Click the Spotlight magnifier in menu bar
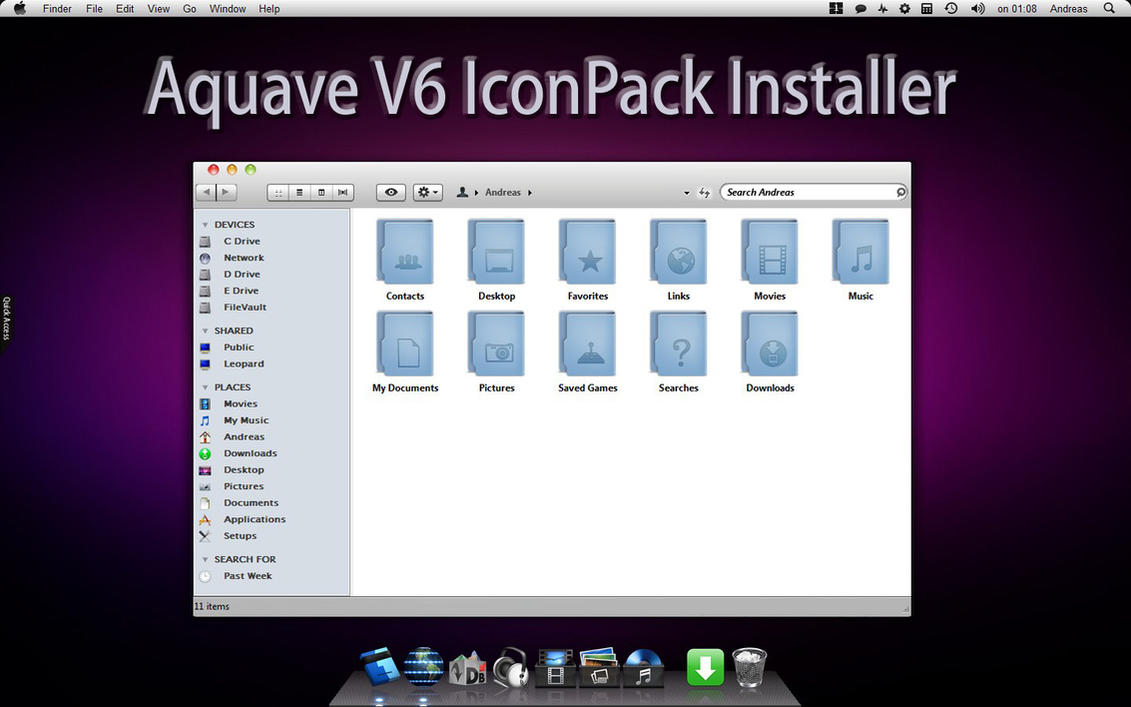1131x707 pixels. (1109, 9)
